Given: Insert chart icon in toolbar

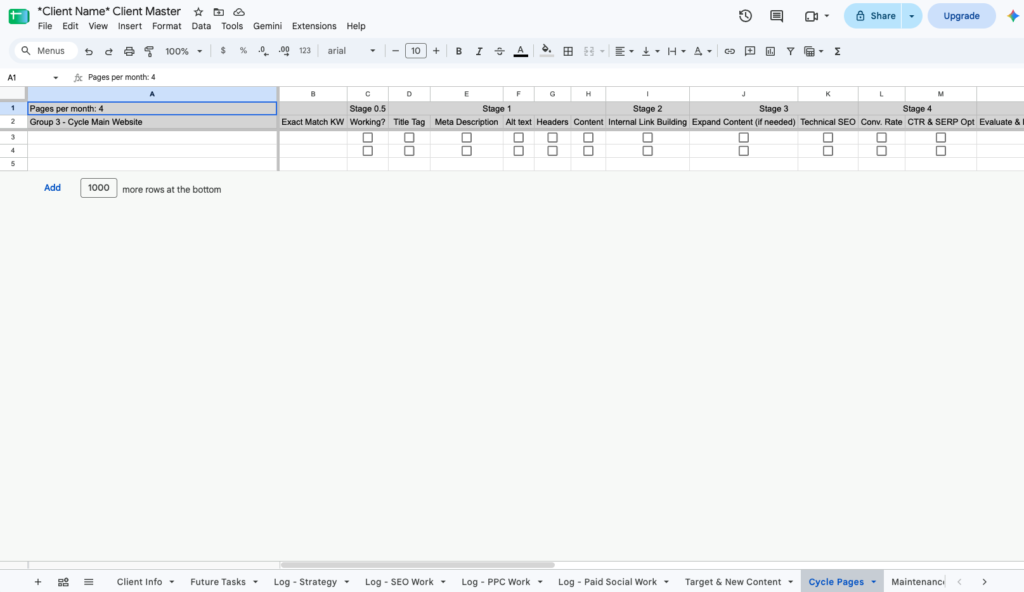Looking at the screenshot, I should (x=771, y=51).
